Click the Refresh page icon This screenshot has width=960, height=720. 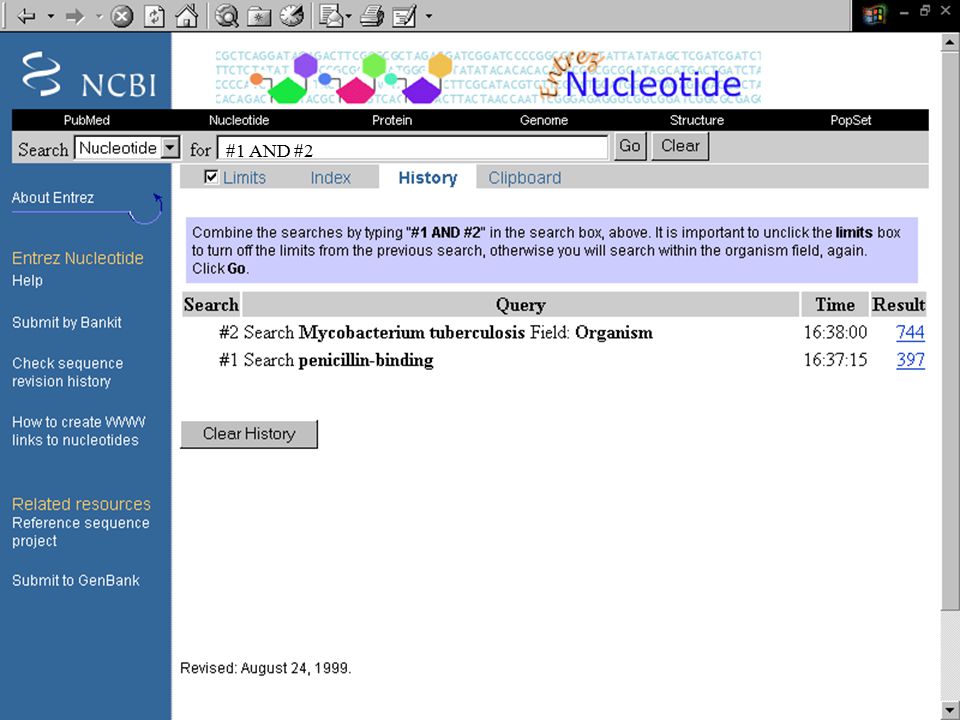(154, 15)
